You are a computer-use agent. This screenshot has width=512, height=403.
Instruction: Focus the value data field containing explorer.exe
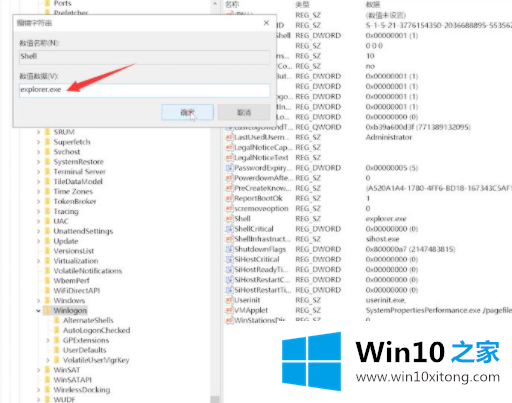pyautogui.click(x=145, y=90)
